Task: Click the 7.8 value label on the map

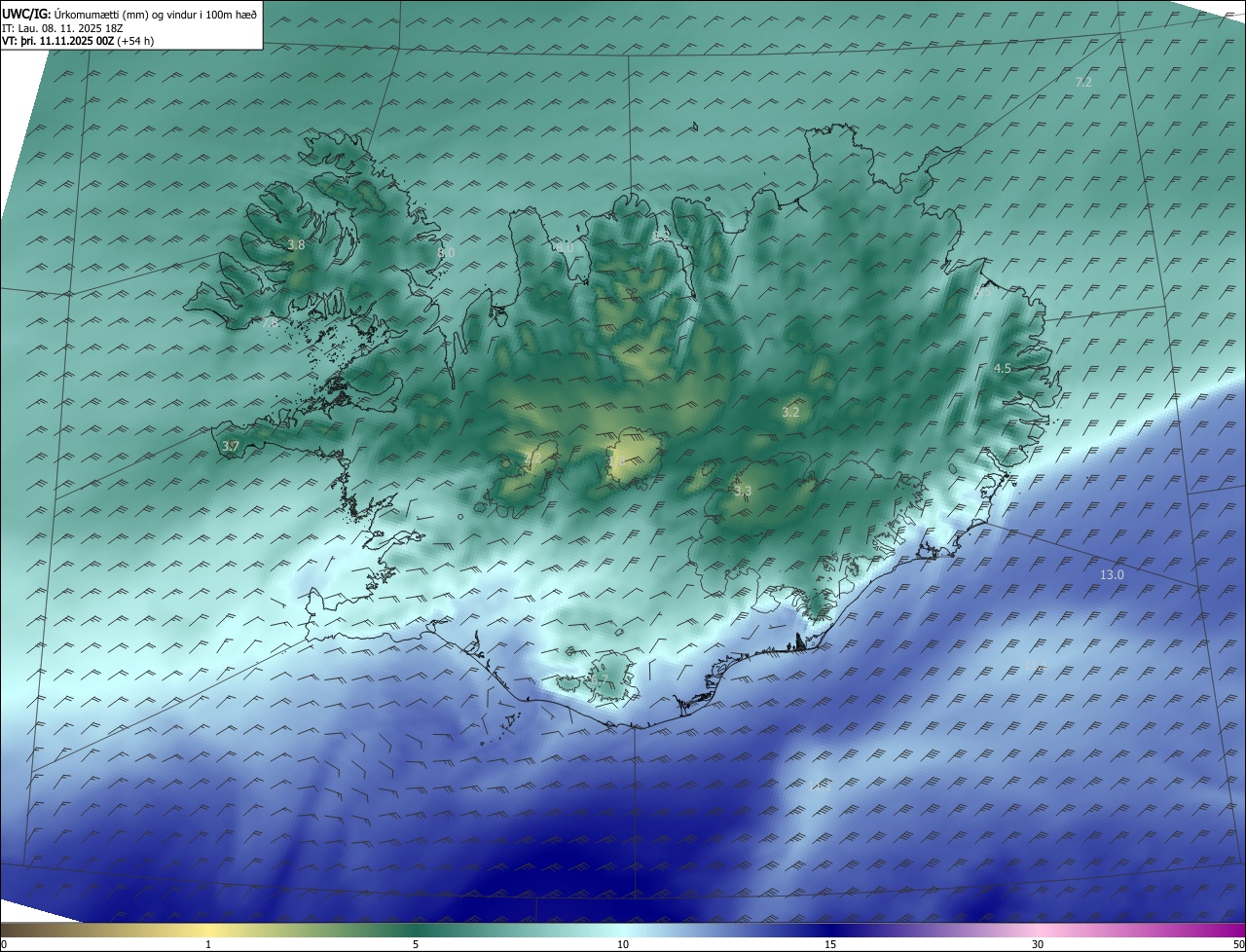Action: [270, 322]
